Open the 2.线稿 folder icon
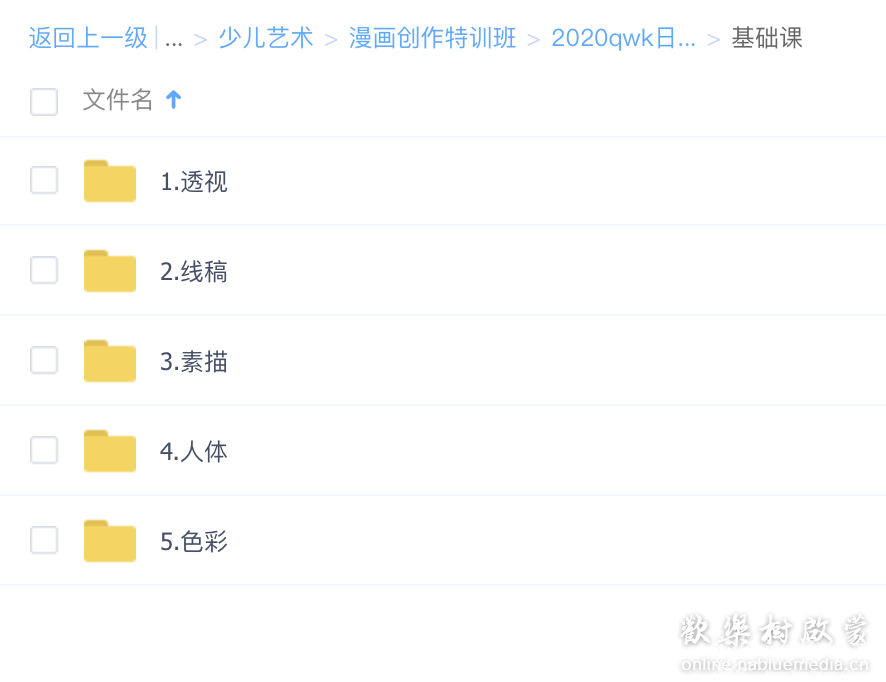The image size is (886, 682). tap(110, 271)
